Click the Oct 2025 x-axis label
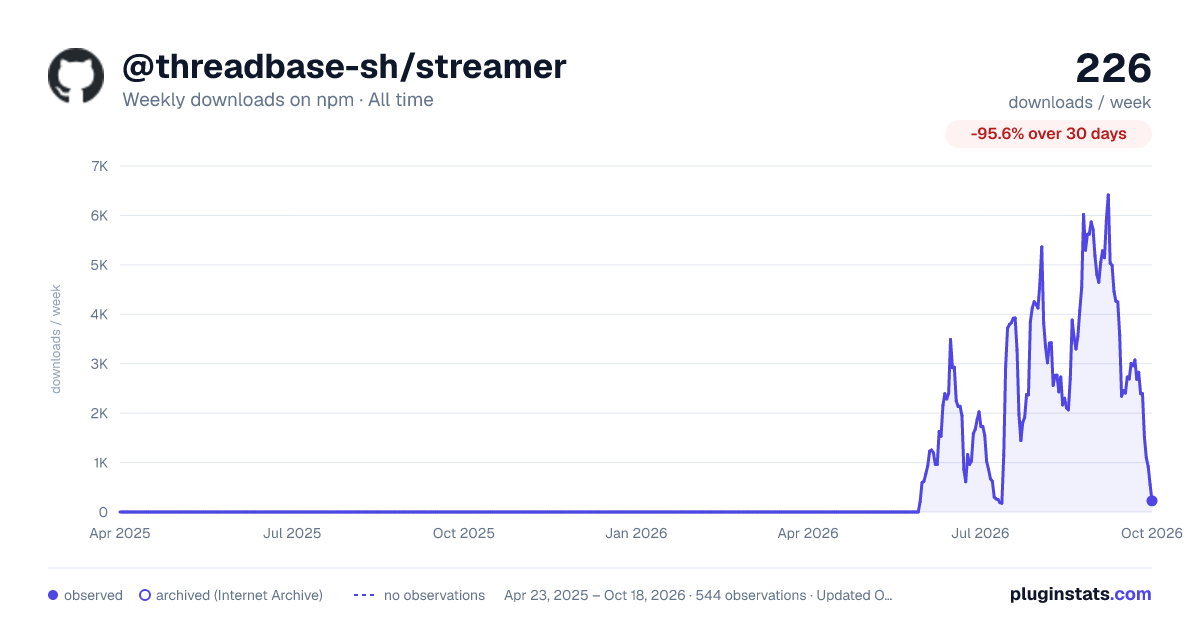The height and width of the screenshot is (630, 1200). (464, 533)
